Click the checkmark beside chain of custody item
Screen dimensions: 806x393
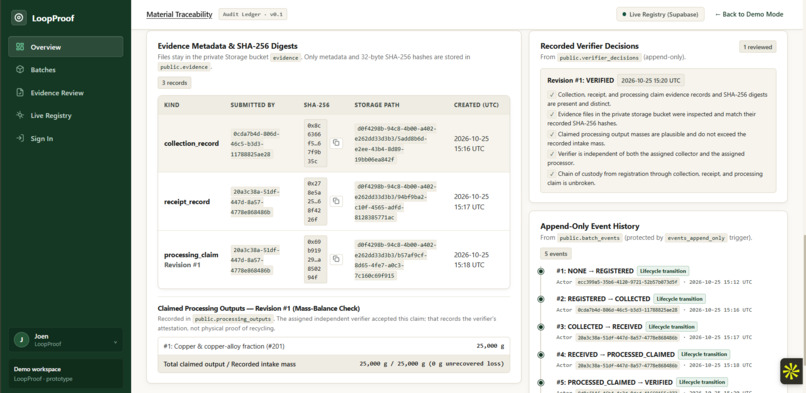[x=552, y=174]
